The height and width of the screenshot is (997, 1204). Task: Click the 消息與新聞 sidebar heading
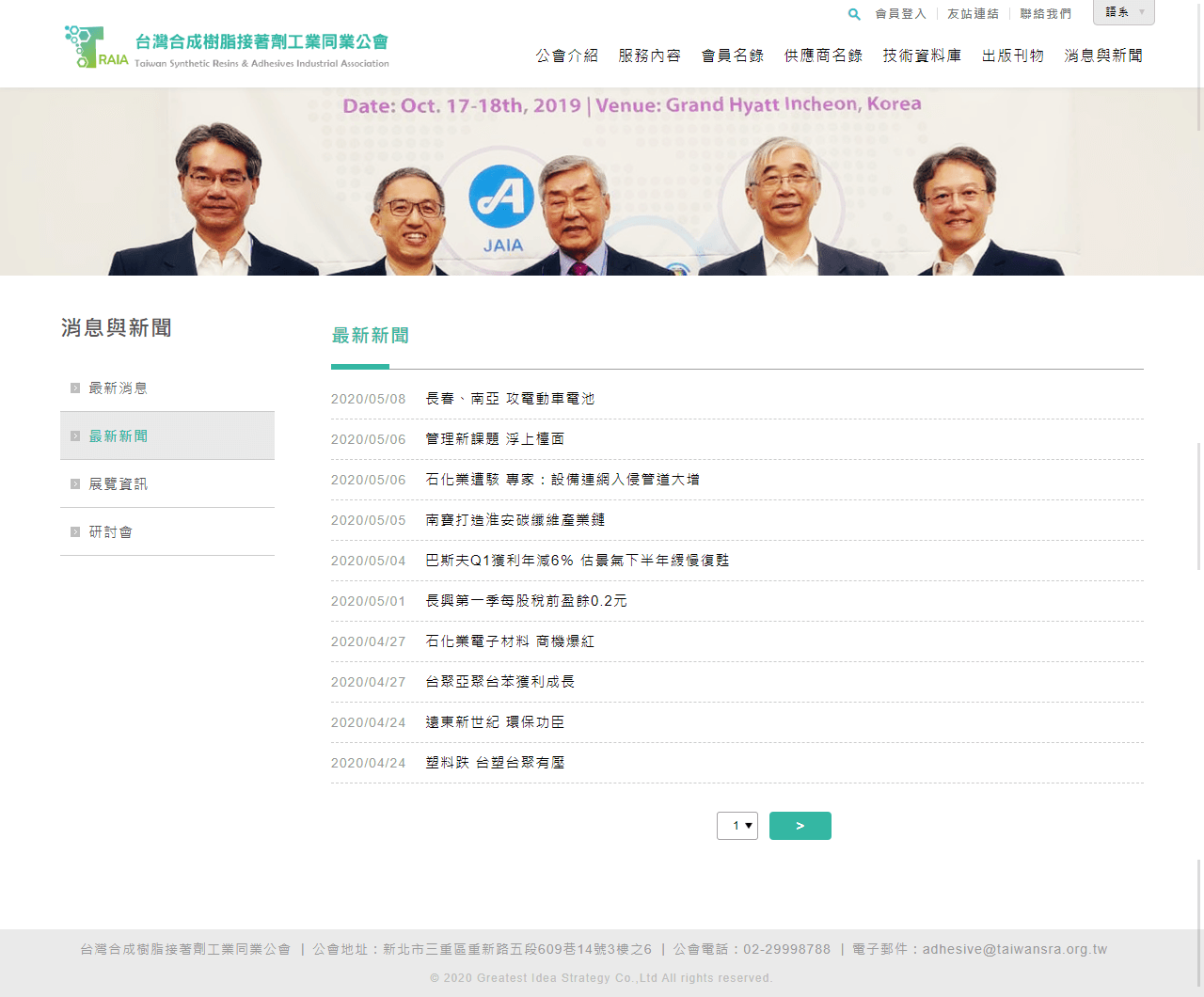pos(117,327)
